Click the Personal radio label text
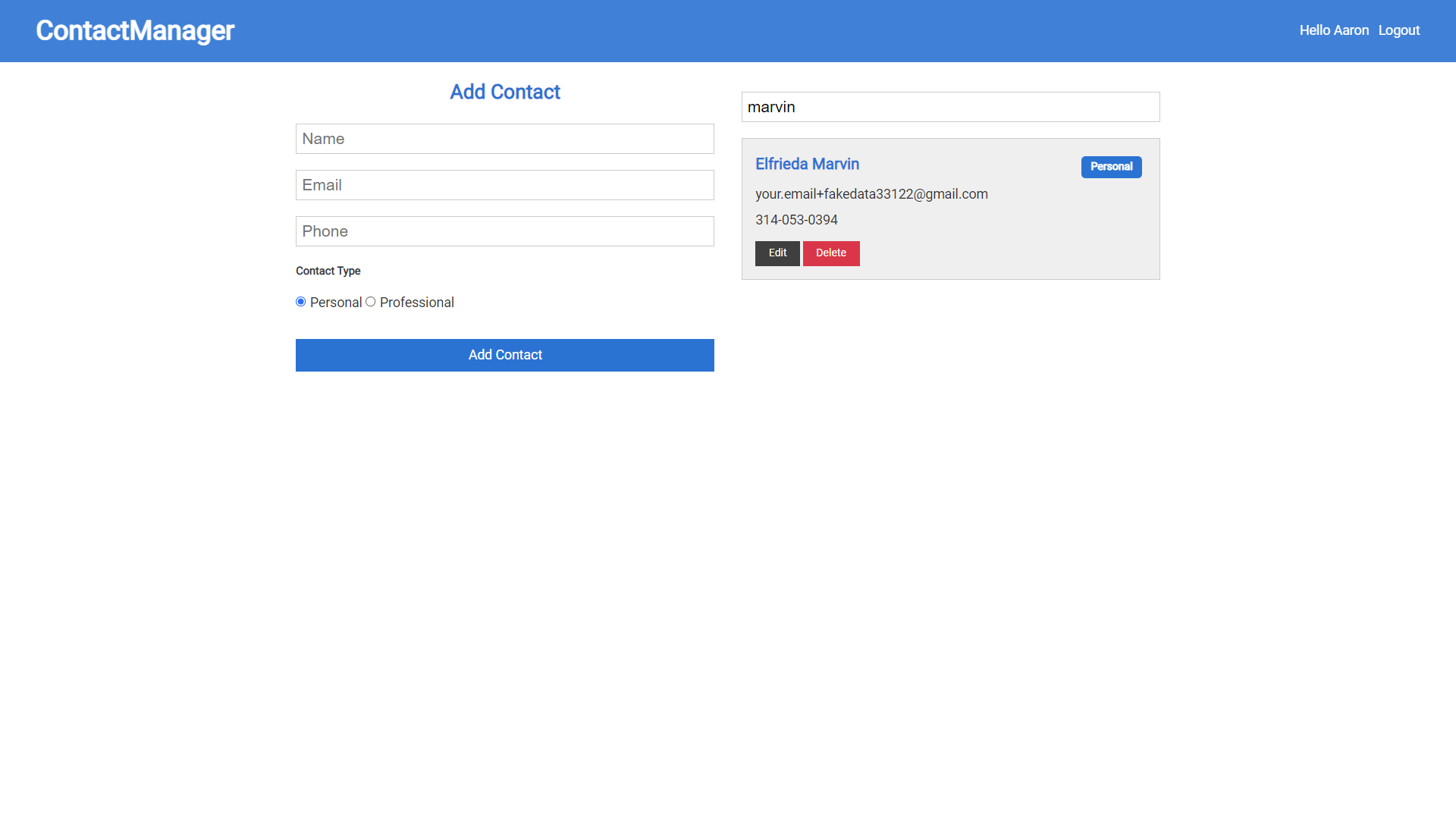1456x819 pixels. coord(335,303)
